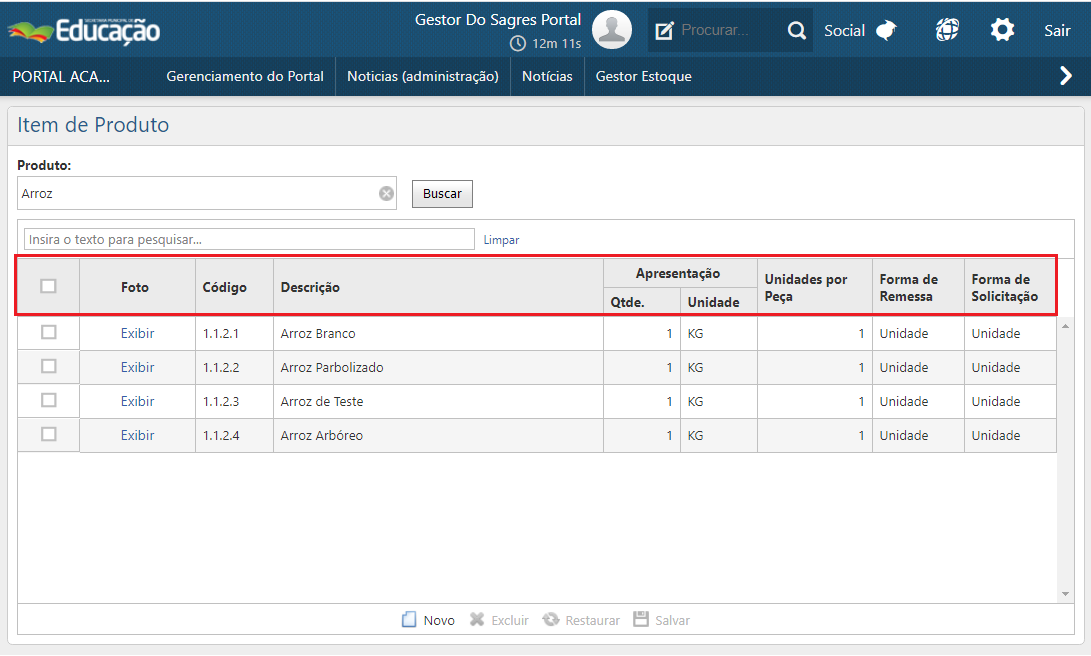Click the magnifier search icon in header
The image size is (1091, 656).
tap(796, 31)
